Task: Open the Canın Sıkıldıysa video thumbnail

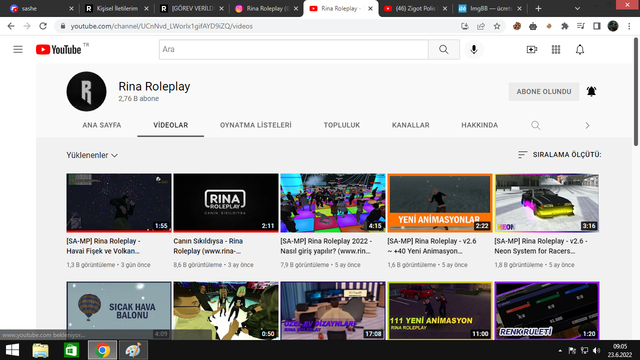Action: coord(226,203)
